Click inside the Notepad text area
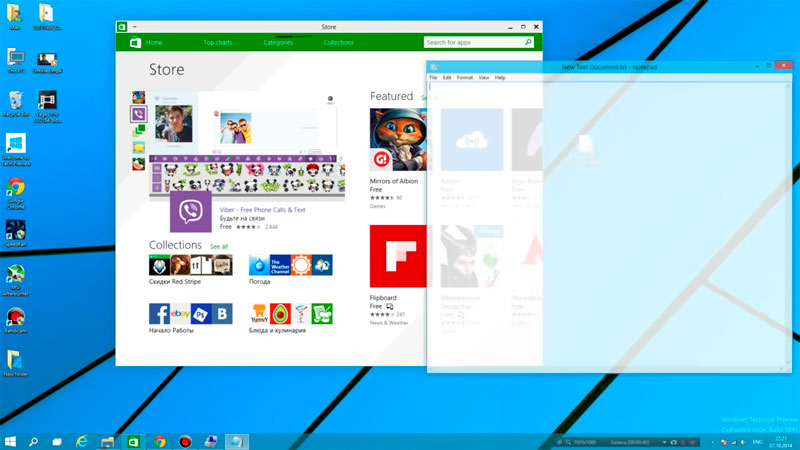Viewport: 800px width, 450px height. (607, 224)
